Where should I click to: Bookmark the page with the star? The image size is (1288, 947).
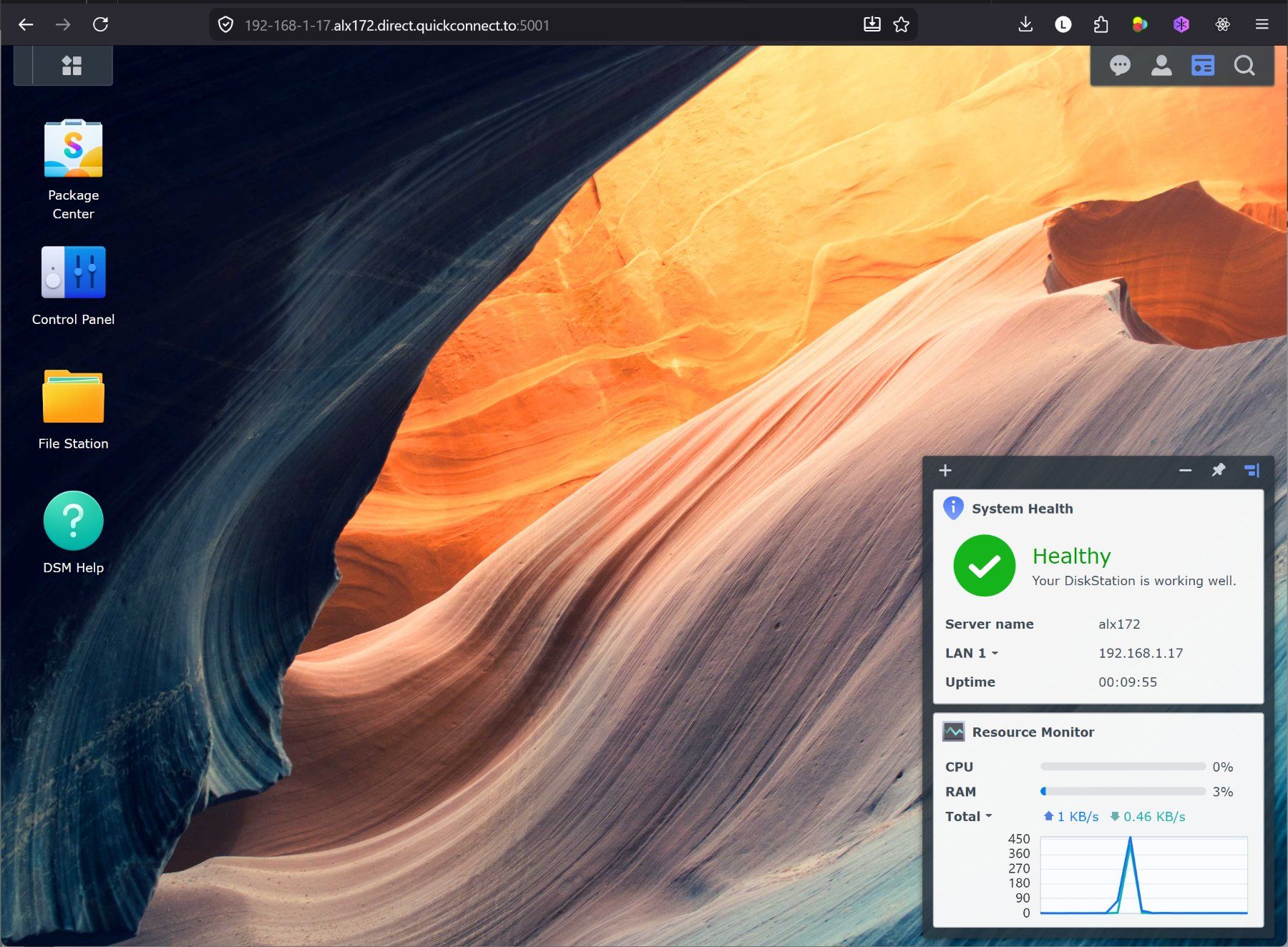901,25
